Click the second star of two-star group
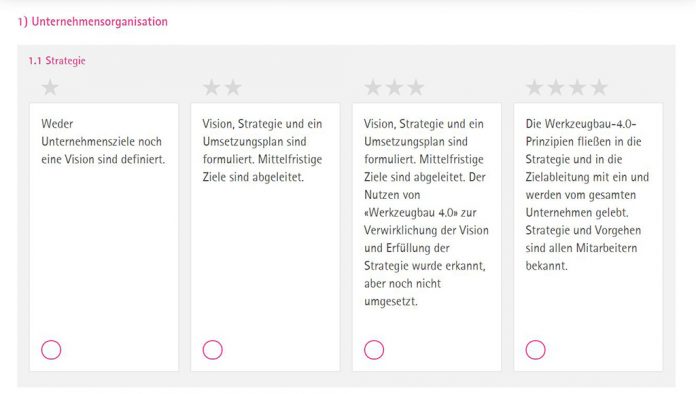This screenshot has height=394, width=696. [233, 87]
